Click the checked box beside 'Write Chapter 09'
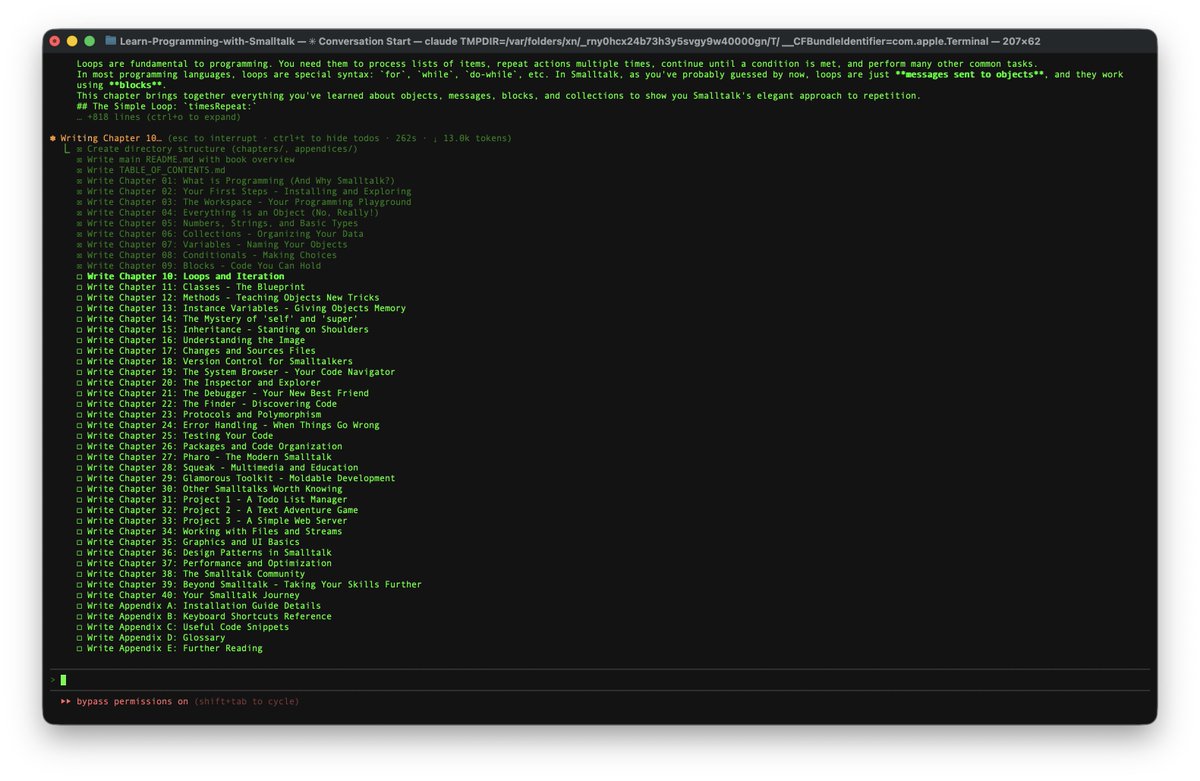The image size is (1200, 781). [x=79, y=266]
